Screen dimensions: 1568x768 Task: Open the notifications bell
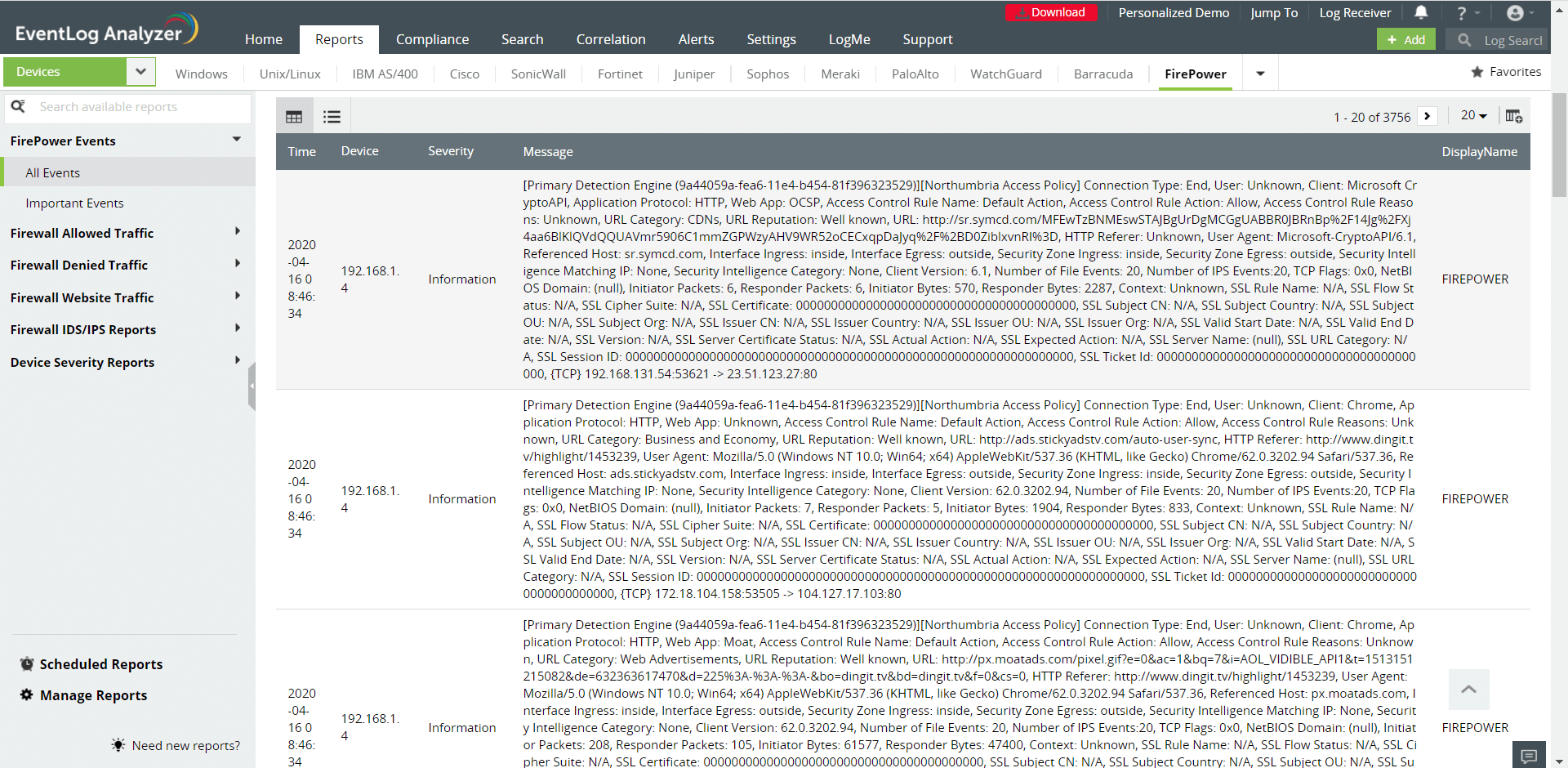(1421, 12)
